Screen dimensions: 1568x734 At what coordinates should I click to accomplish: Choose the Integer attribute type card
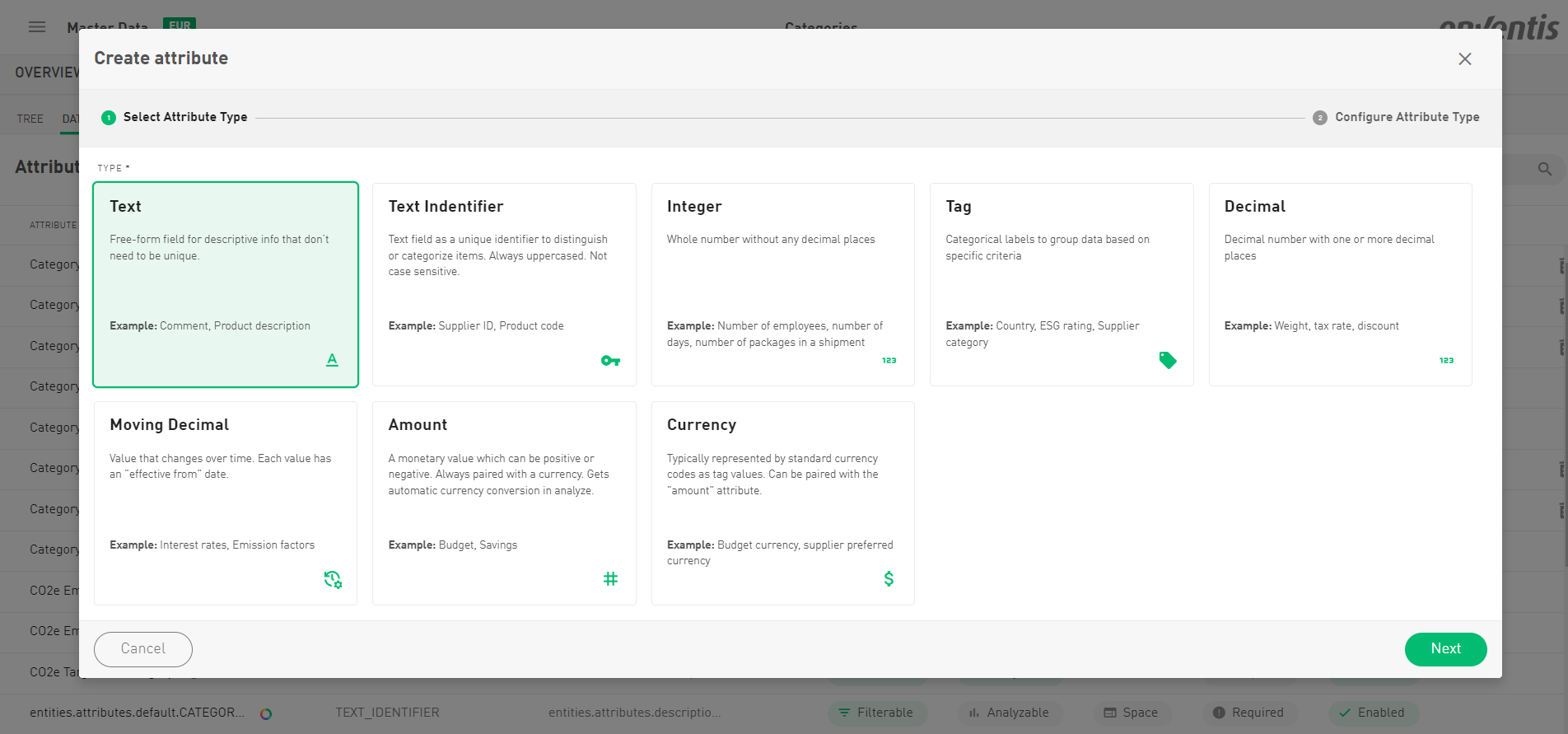coord(782,284)
